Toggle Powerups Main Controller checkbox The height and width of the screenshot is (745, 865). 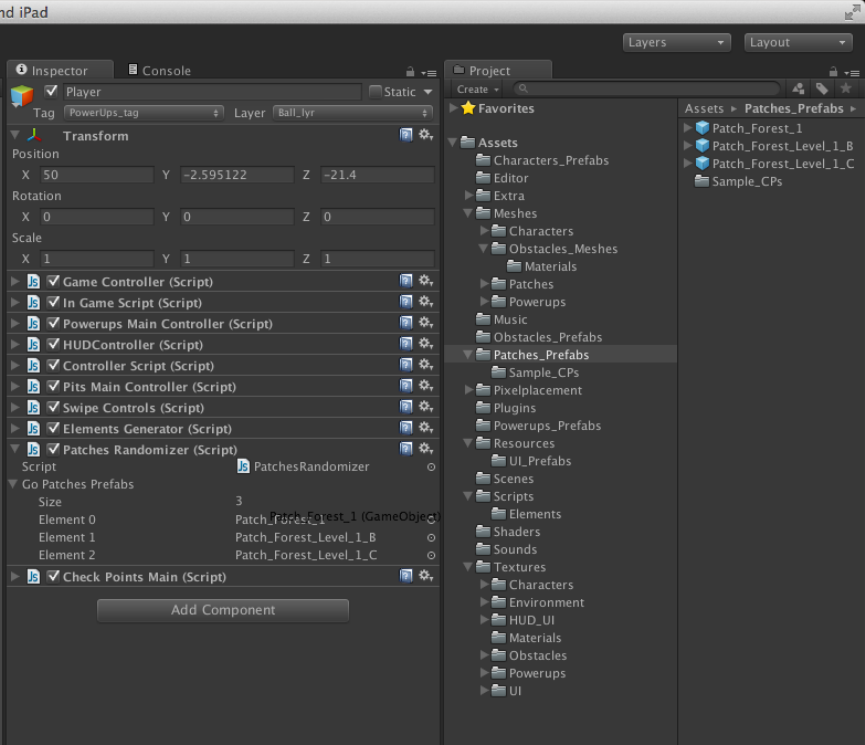53,323
